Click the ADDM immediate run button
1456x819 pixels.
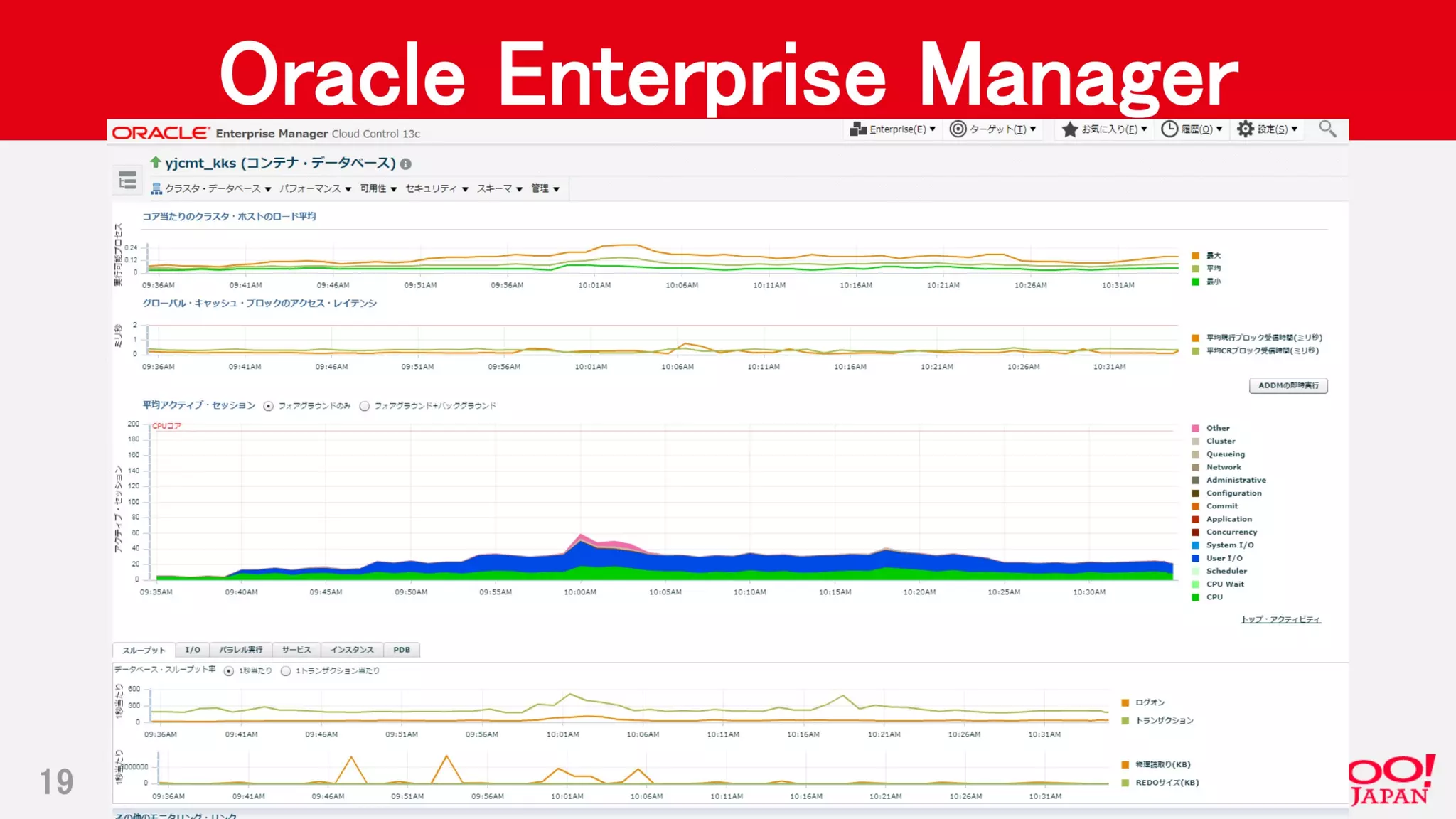(1288, 385)
